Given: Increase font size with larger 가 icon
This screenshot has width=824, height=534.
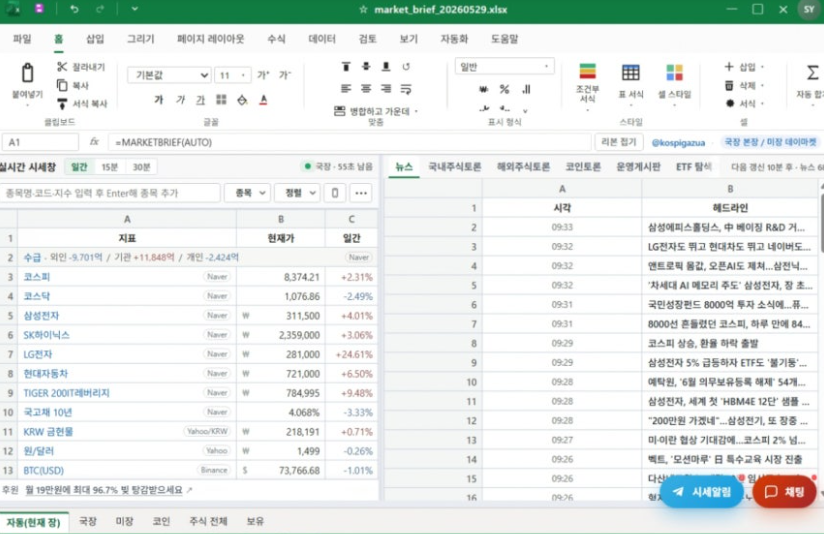Looking at the screenshot, I should click(x=263, y=75).
